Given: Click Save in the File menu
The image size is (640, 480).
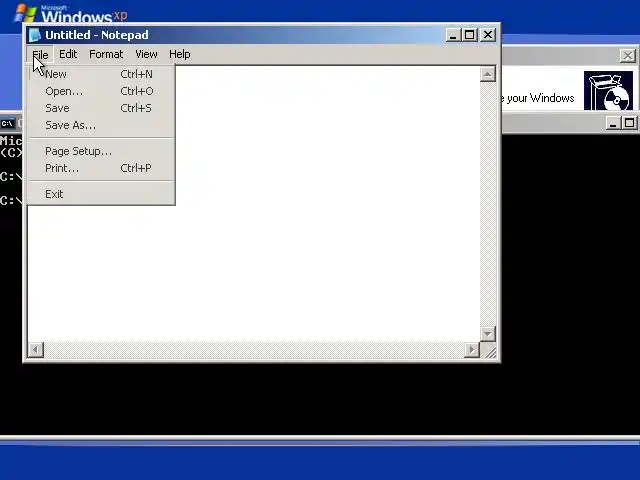Looking at the screenshot, I should 101,108.
